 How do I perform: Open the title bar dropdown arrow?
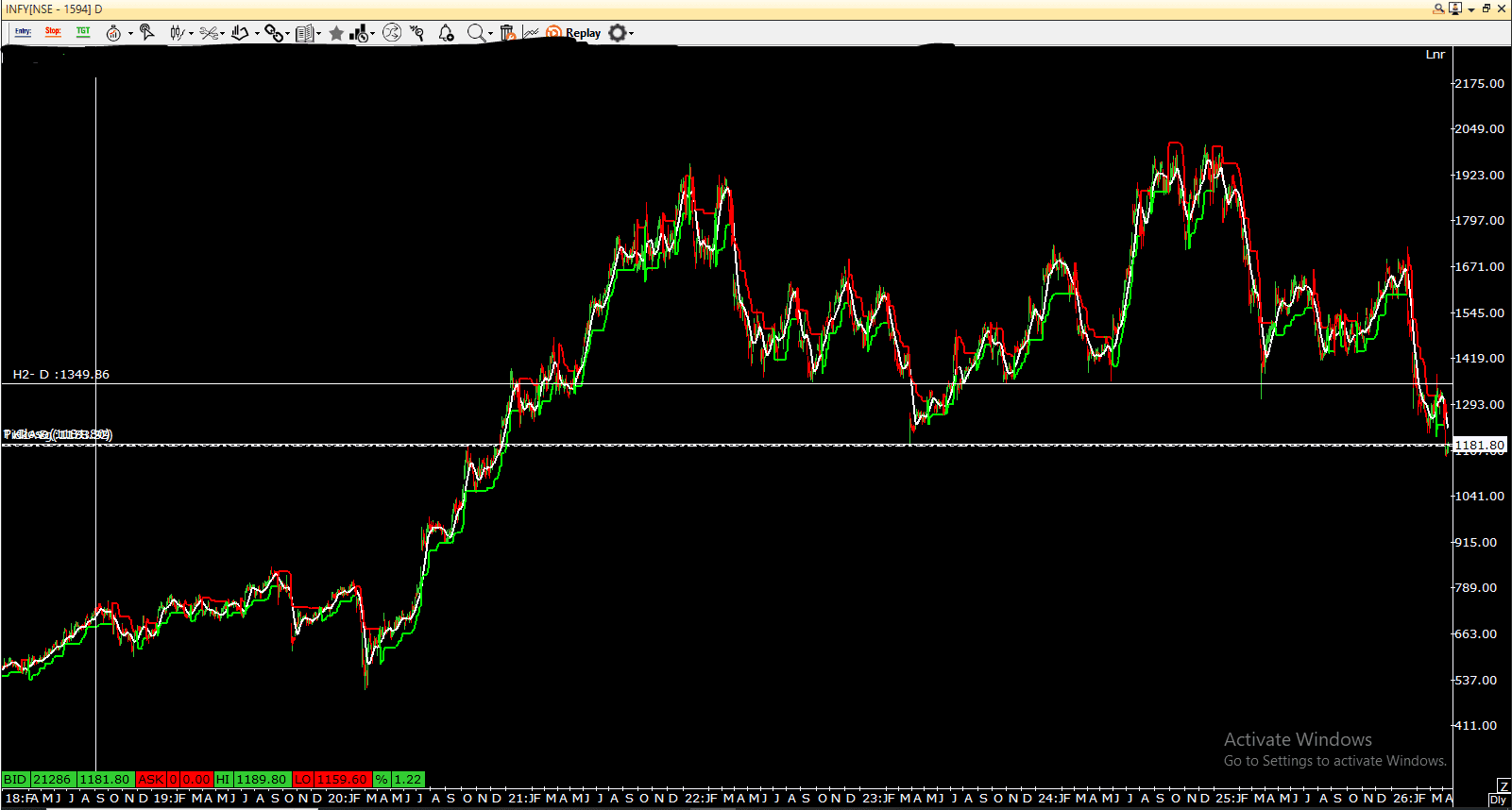coord(1471,9)
